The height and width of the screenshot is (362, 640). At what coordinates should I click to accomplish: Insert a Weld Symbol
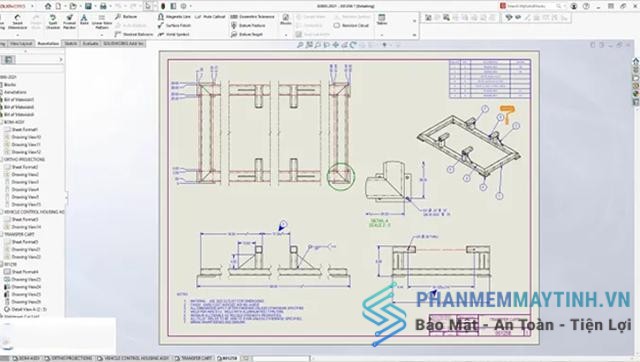173,34
